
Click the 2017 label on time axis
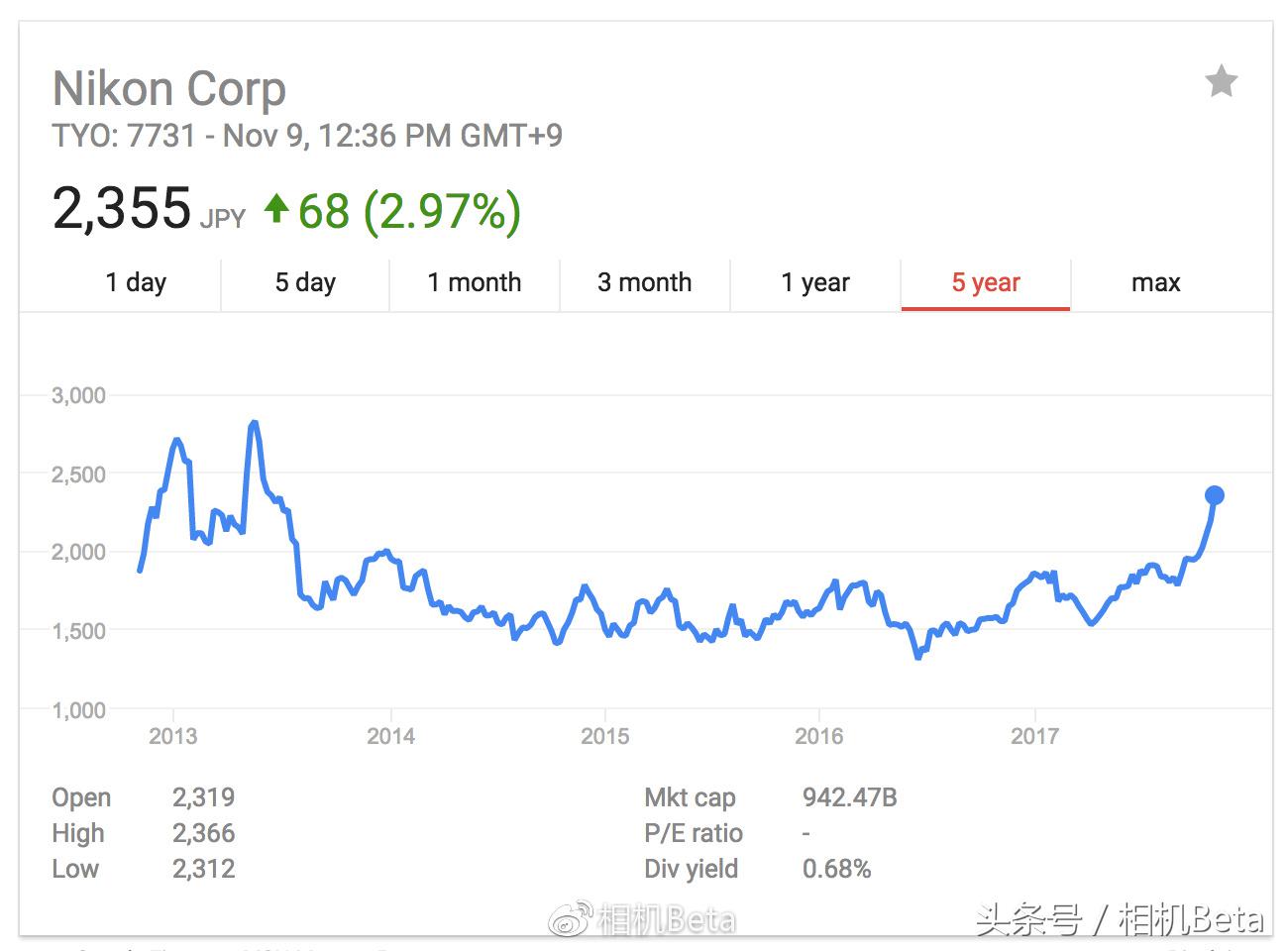point(1034,736)
